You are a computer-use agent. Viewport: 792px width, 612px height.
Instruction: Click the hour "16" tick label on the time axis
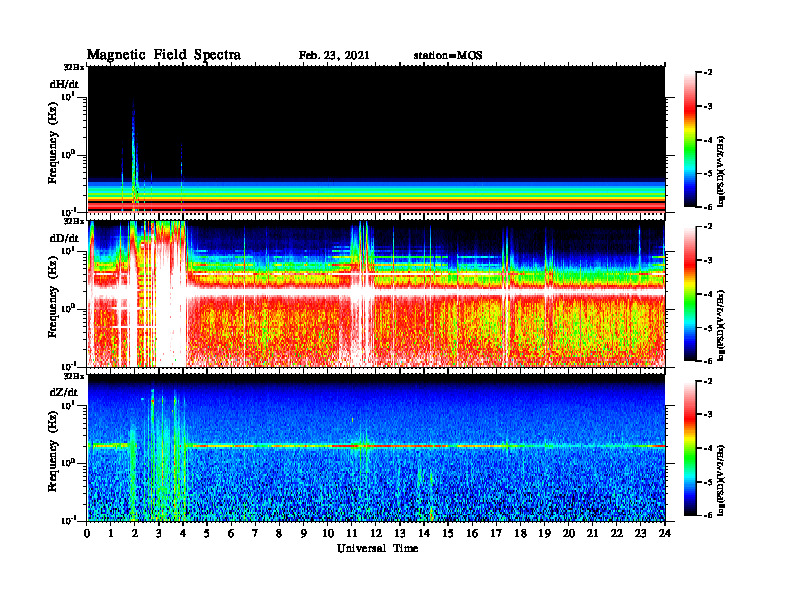click(x=472, y=533)
